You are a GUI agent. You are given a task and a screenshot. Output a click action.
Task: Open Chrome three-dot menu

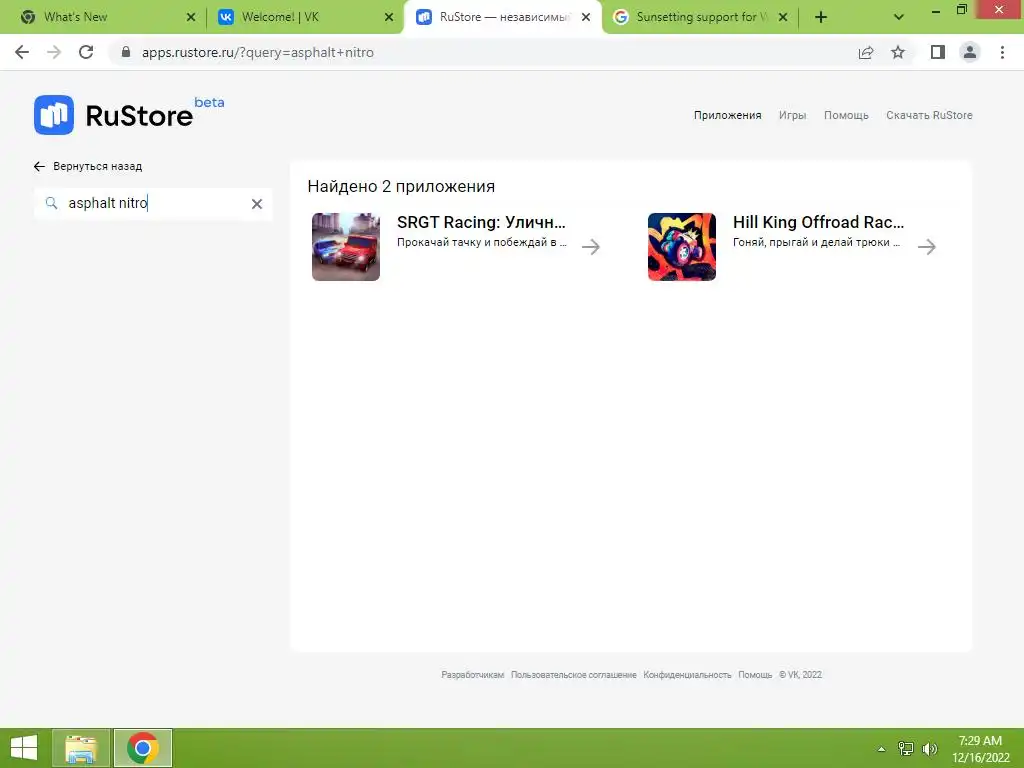(x=1002, y=52)
